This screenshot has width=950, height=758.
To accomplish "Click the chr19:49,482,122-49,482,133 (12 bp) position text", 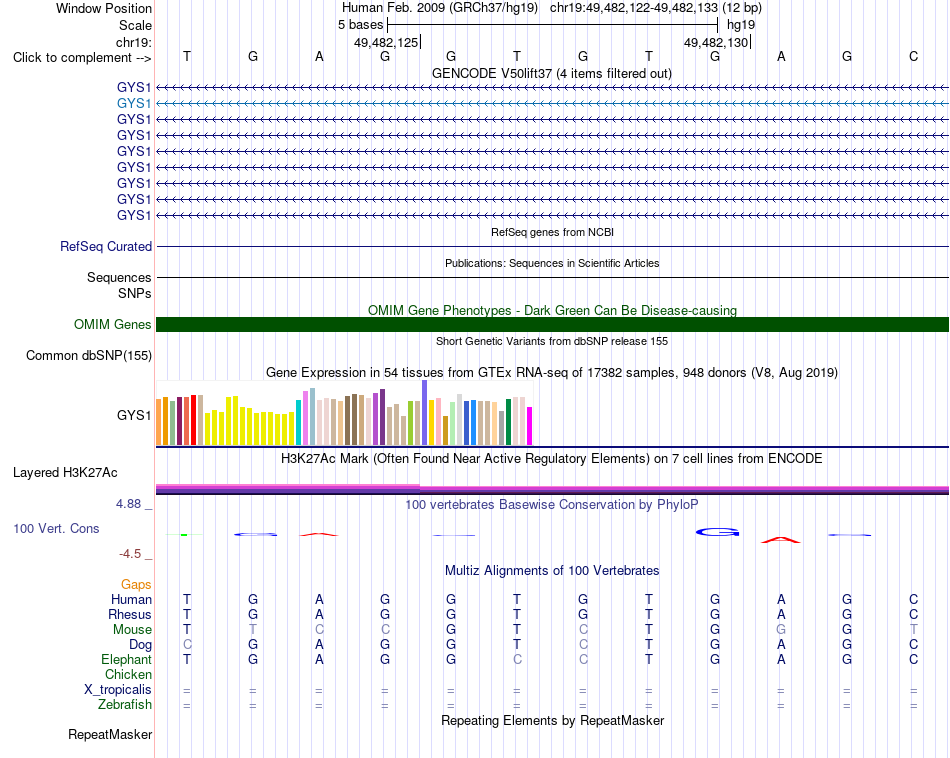I will [x=656, y=8].
